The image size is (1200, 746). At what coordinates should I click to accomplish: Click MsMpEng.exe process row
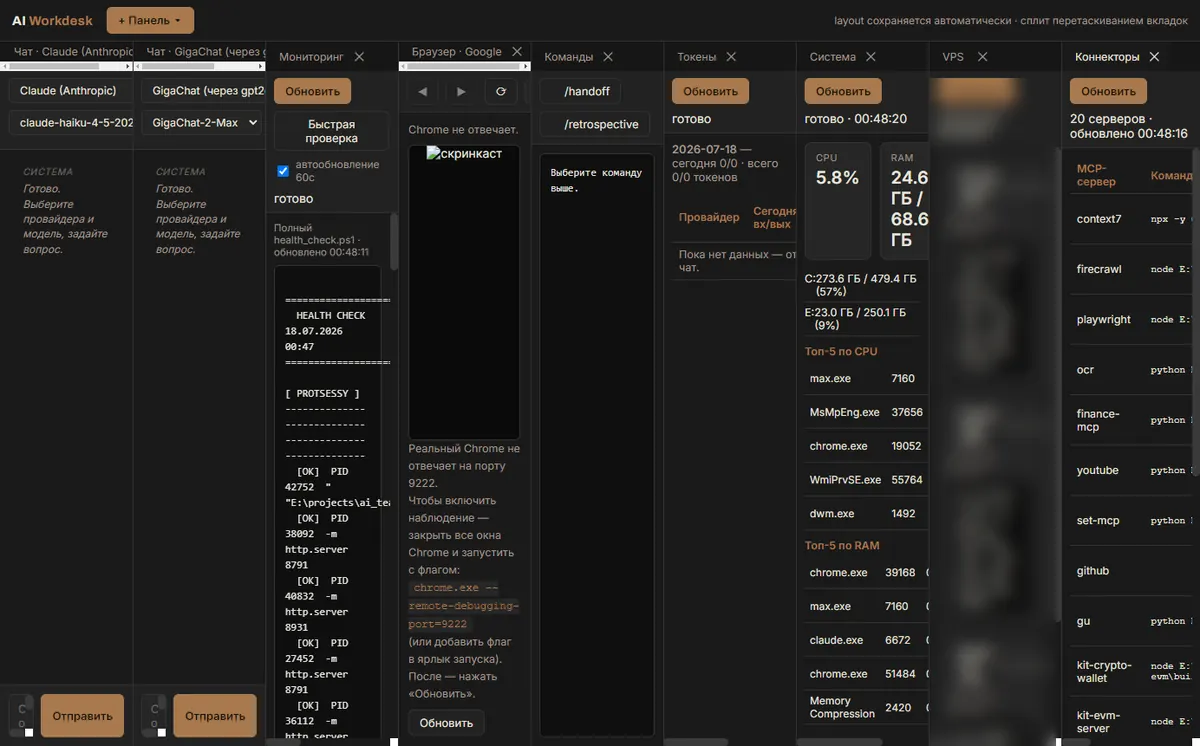867,412
